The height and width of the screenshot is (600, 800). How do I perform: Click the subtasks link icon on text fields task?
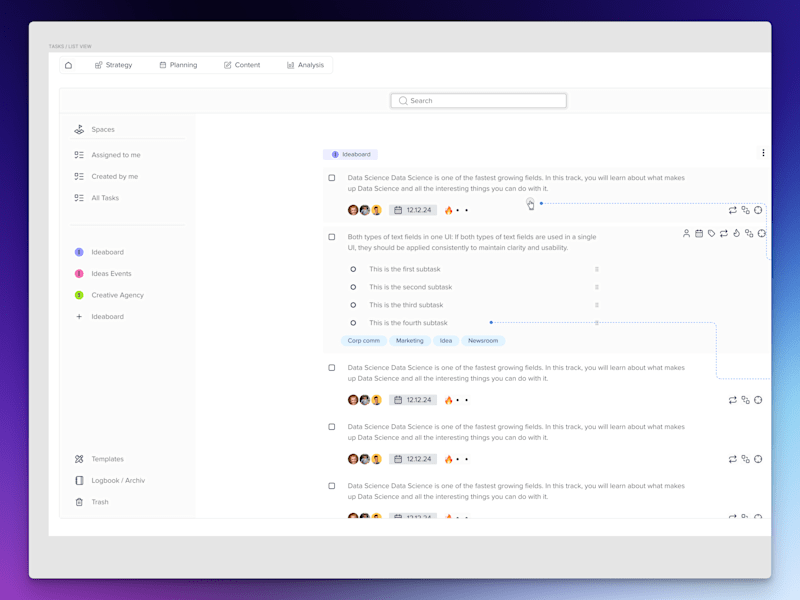[x=749, y=234]
